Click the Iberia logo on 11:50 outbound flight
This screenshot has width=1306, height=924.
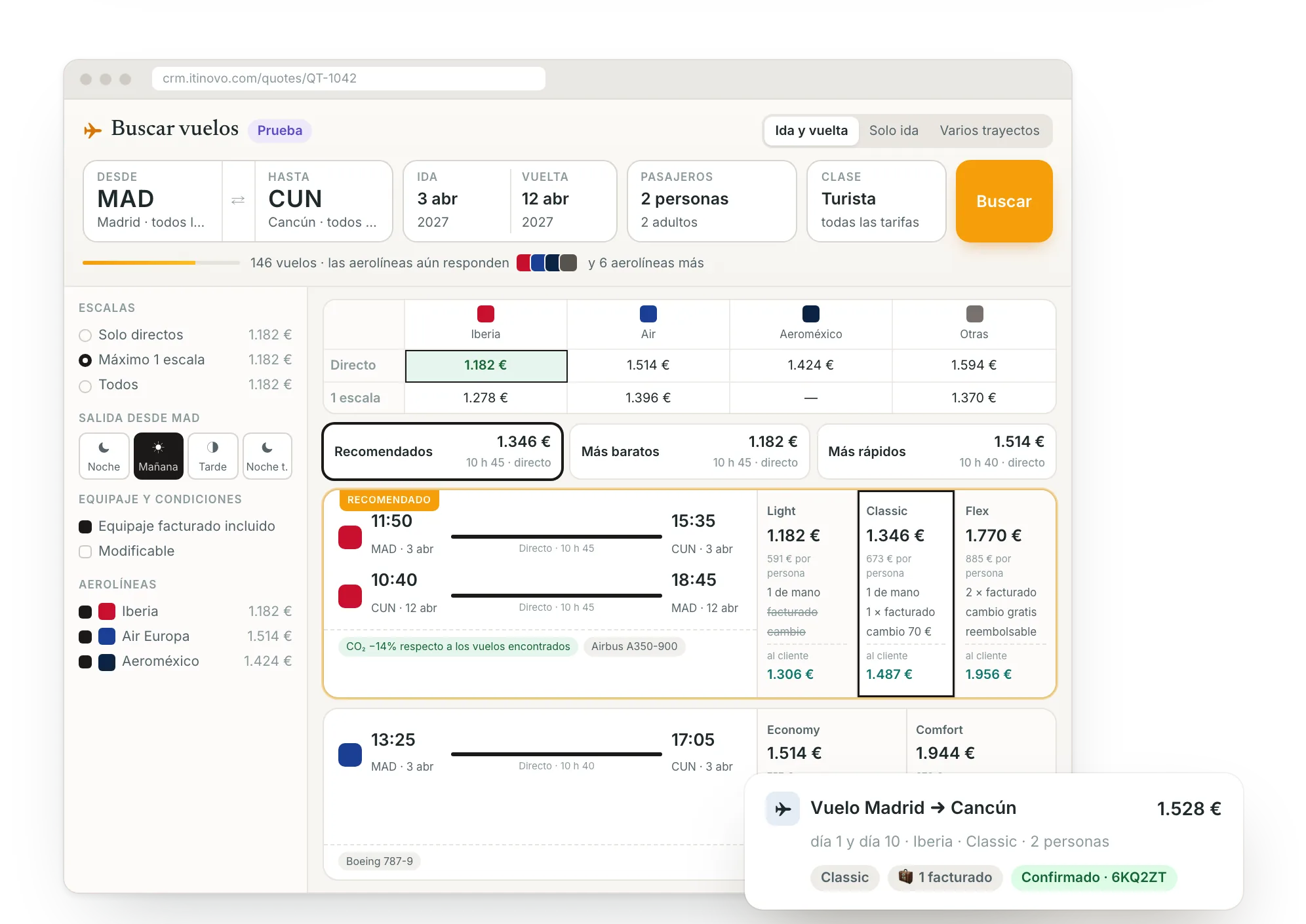[x=350, y=537]
